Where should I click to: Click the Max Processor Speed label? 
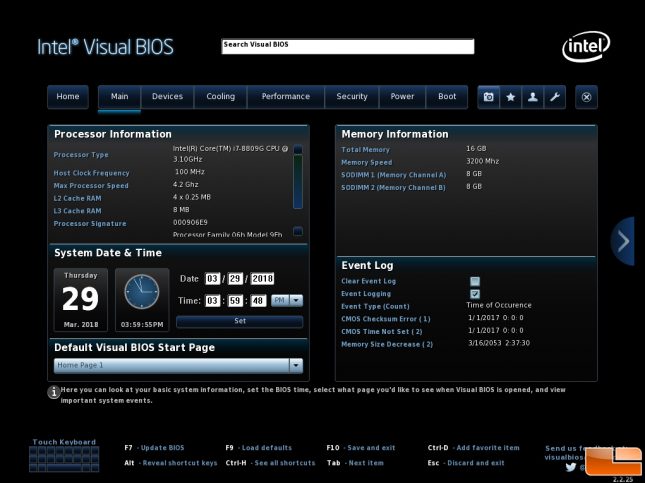[91, 186]
